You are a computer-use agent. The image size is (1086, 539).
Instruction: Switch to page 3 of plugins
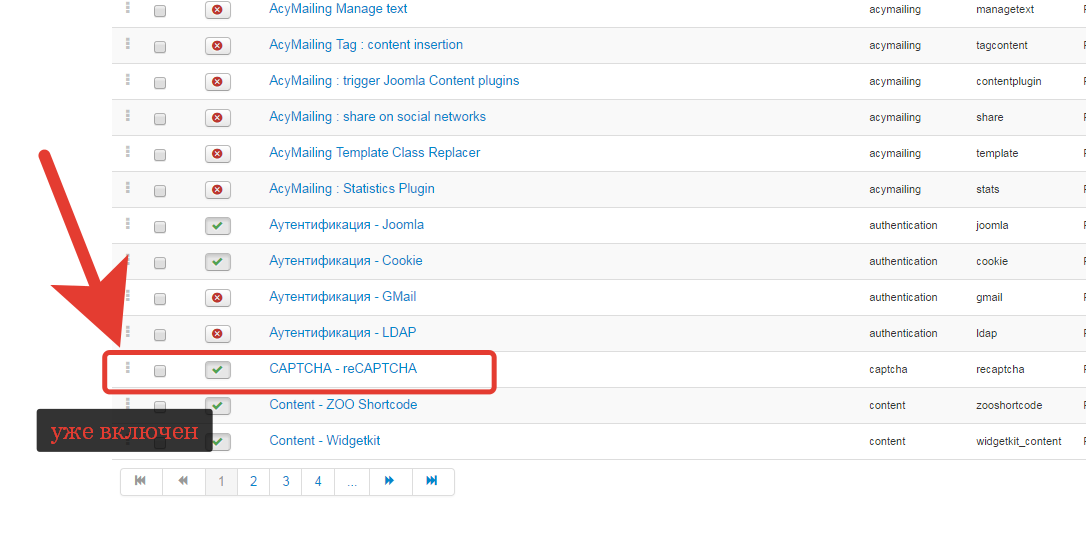click(x=285, y=481)
